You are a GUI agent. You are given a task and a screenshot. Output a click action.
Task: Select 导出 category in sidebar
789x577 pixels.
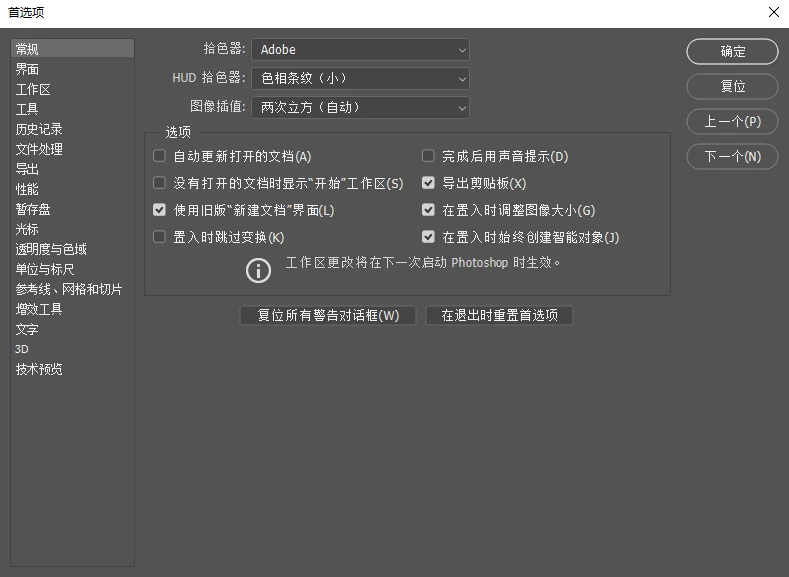[x=72, y=169]
